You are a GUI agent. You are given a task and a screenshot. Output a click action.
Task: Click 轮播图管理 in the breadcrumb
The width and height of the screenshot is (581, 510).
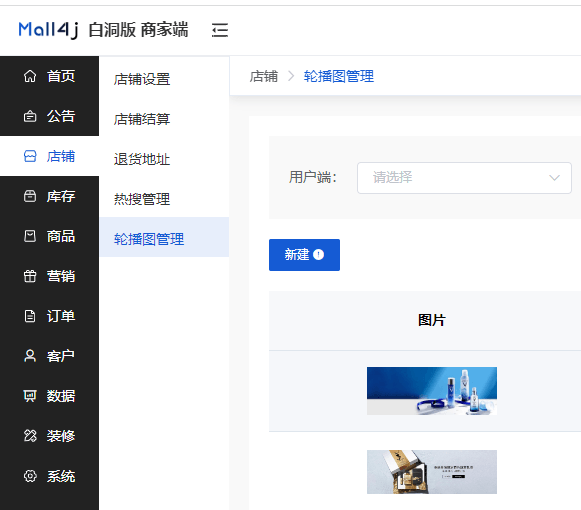tap(339, 76)
